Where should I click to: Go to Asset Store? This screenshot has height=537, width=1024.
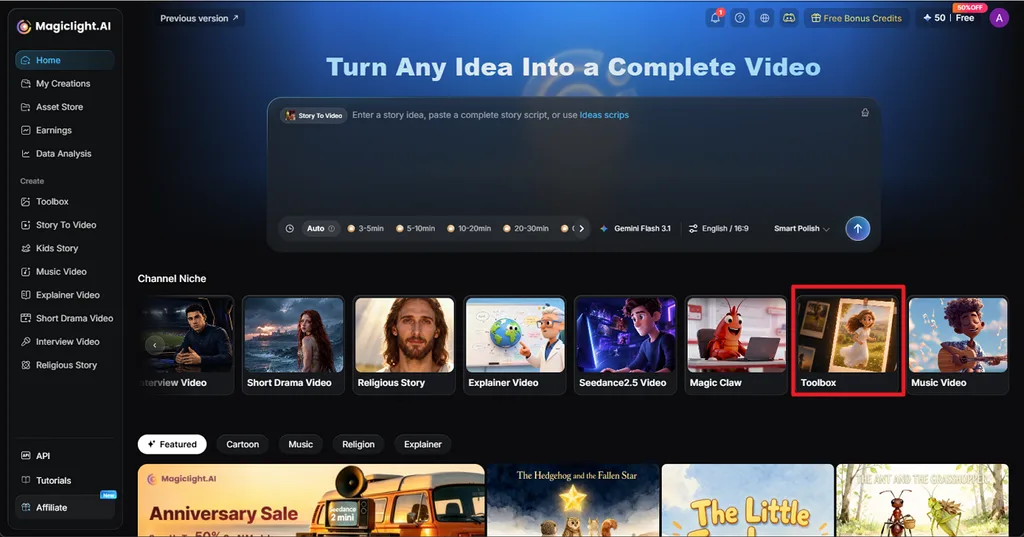tap(65, 107)
